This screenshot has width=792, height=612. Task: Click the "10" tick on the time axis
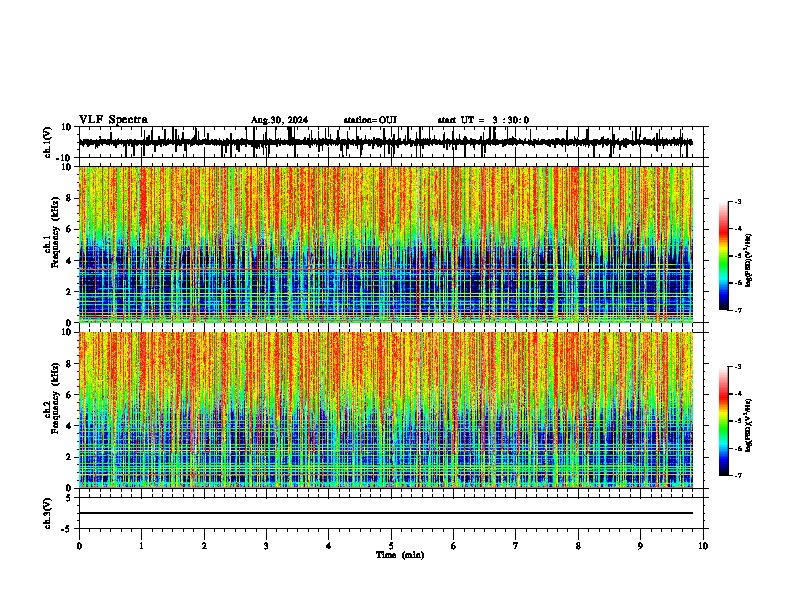[x=703, y=546]
